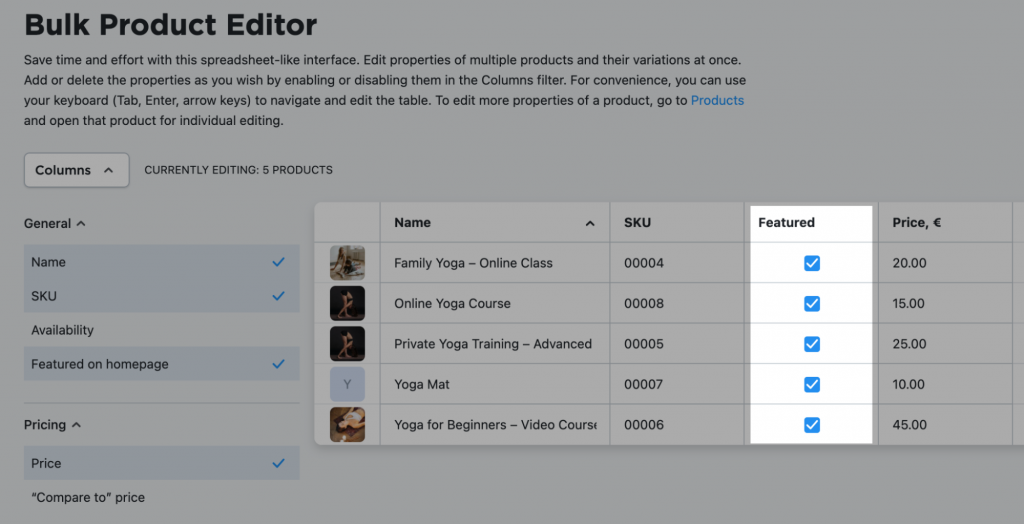This screenshot has width=1024, height=524.
Task: Edit the Yoga Mat price cell
Action: tap(946, 384)
